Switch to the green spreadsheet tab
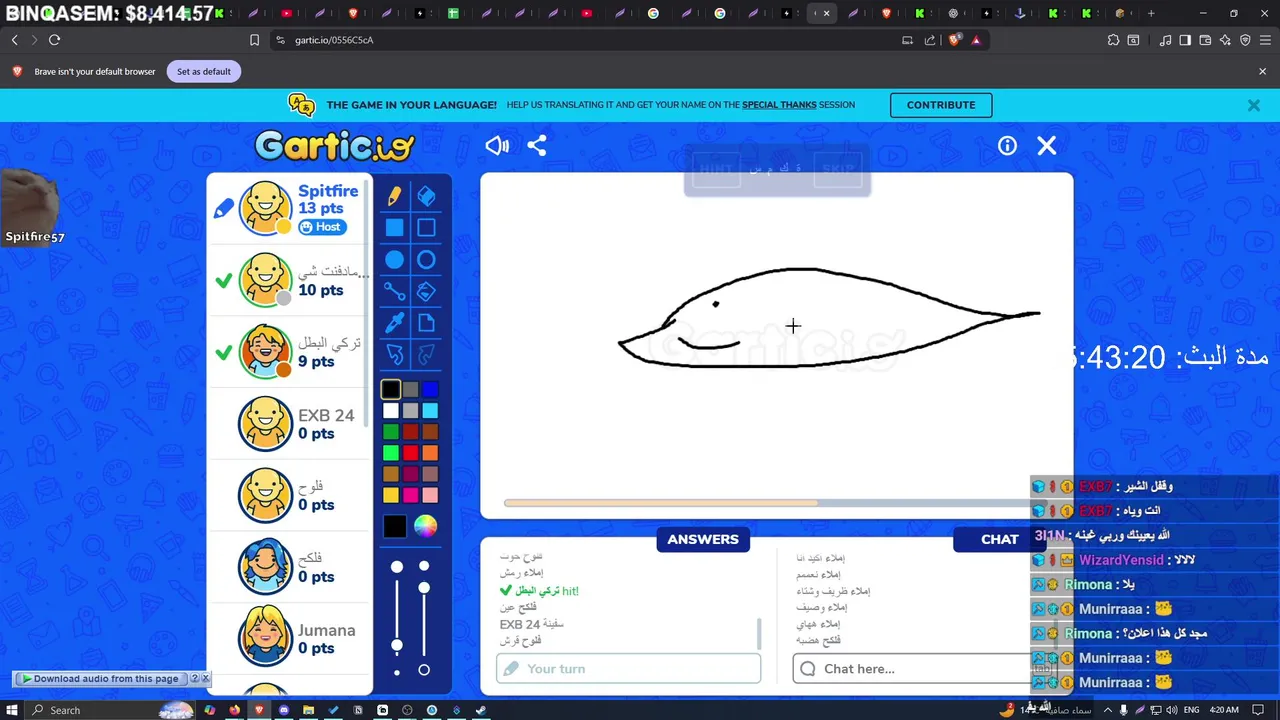Image resolution: width=1280 pixels, height=720 pixels. pos(453,13)
